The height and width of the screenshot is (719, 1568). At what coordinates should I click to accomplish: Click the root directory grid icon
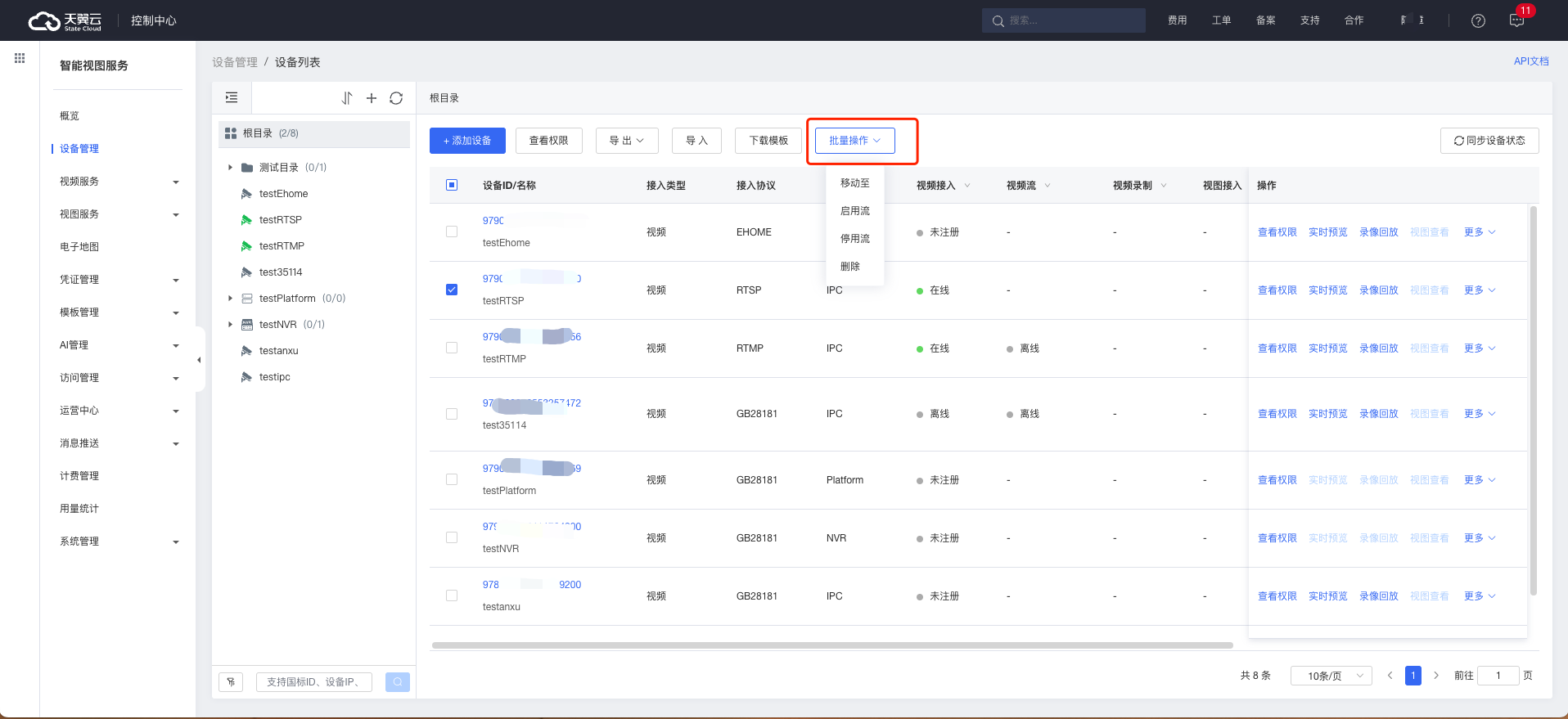(231, 133)
